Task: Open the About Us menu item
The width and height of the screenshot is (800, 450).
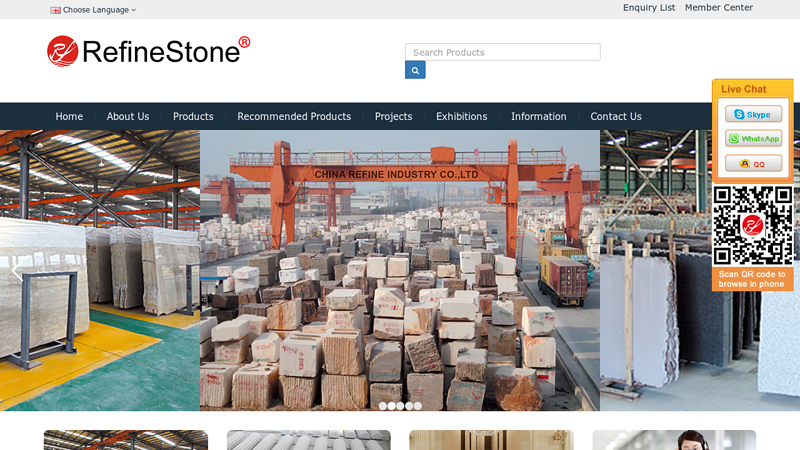Action: (128, 116)
